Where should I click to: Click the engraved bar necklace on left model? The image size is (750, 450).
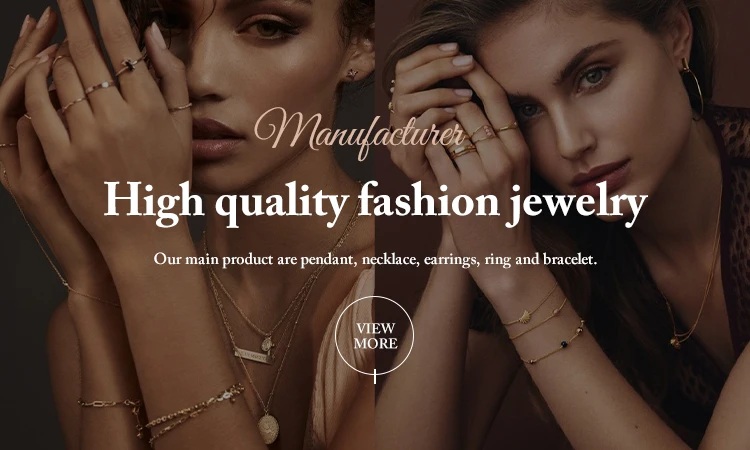254,356
